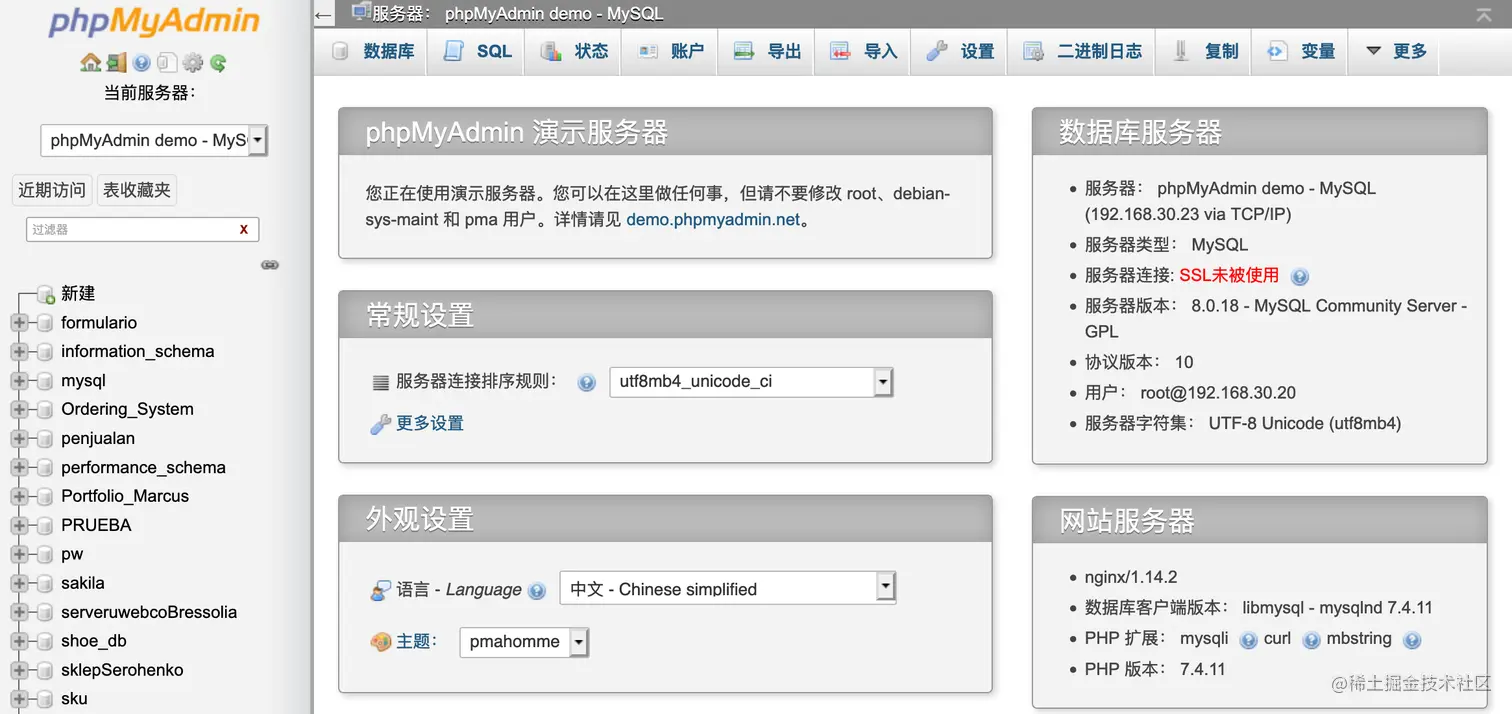Viewport: 1512px width, 714px height.
Task: Clear the filter box with the X
Action: pyautogui.click(x=243, y=229)
